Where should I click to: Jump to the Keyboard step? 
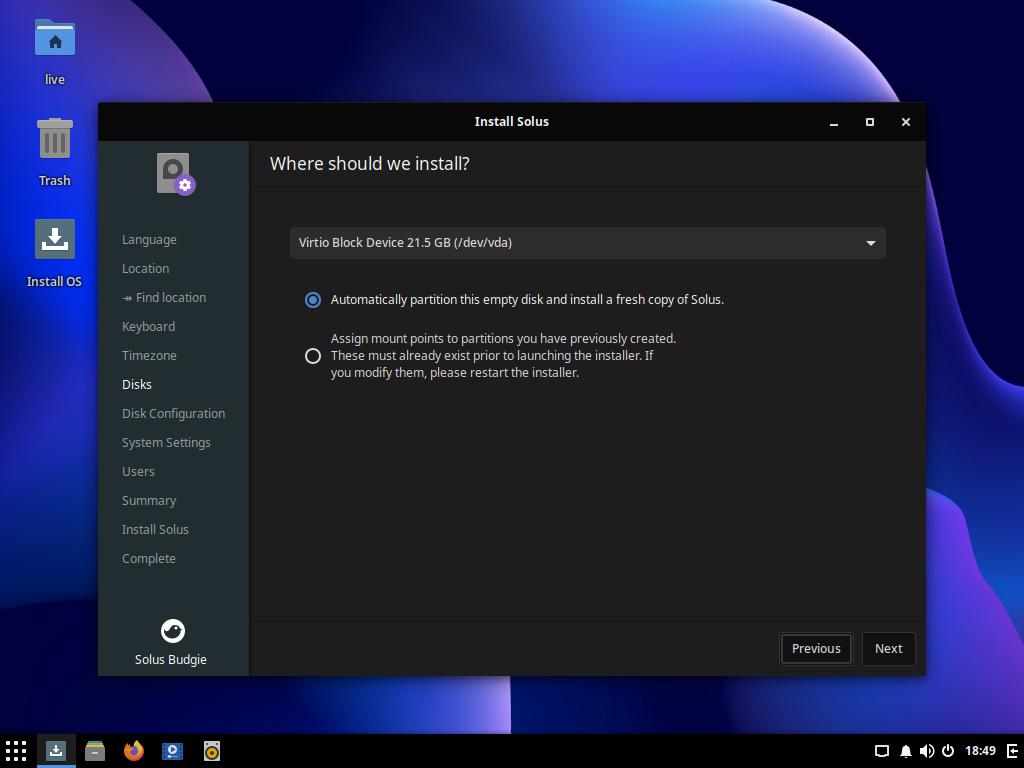[148, 327]
